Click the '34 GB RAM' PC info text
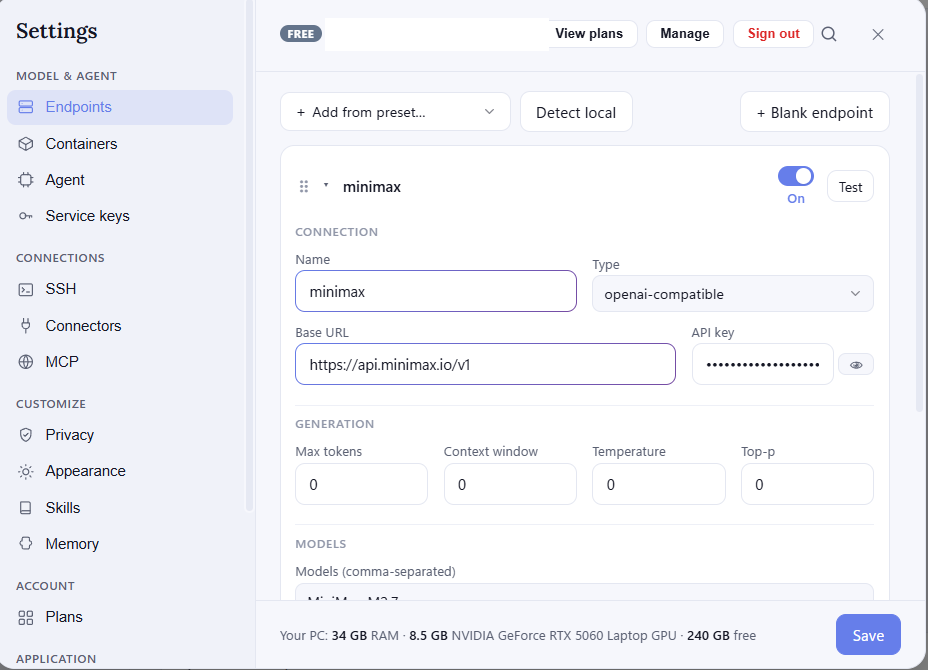The image size is (928, 670). click(x=365, y=636)
